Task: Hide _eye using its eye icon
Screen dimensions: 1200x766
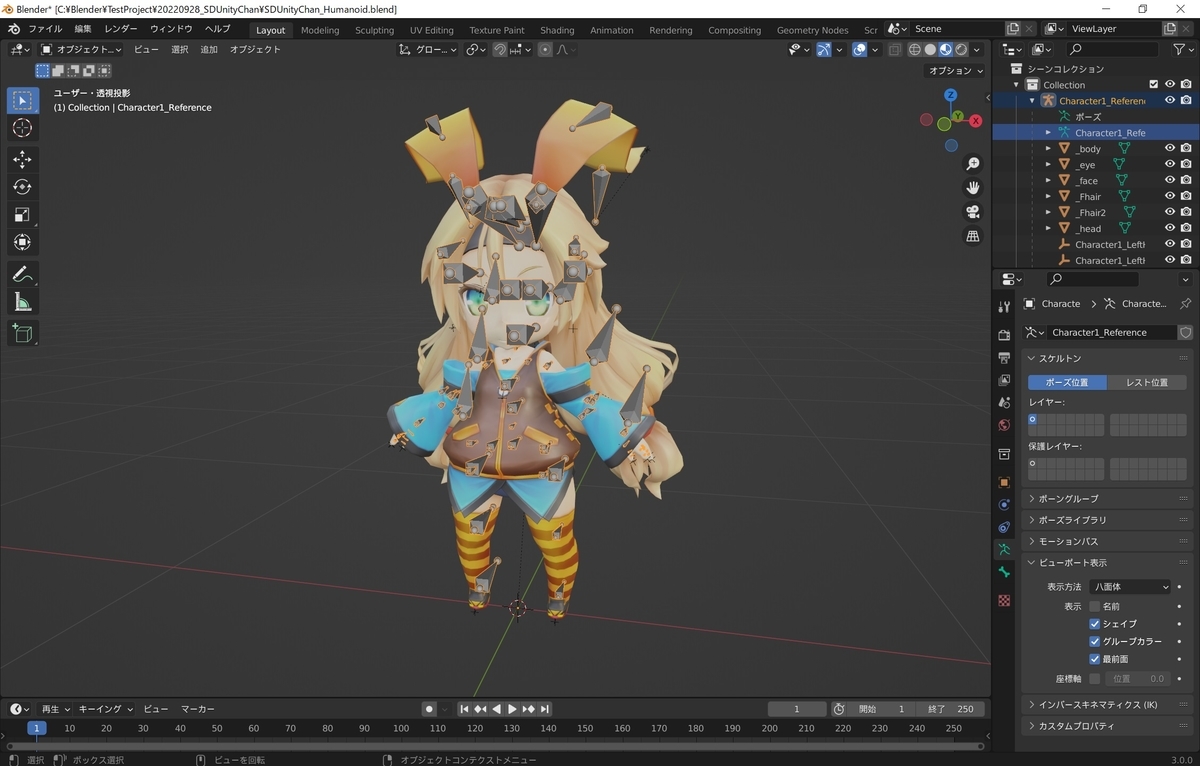Action: click(1169, 165)
